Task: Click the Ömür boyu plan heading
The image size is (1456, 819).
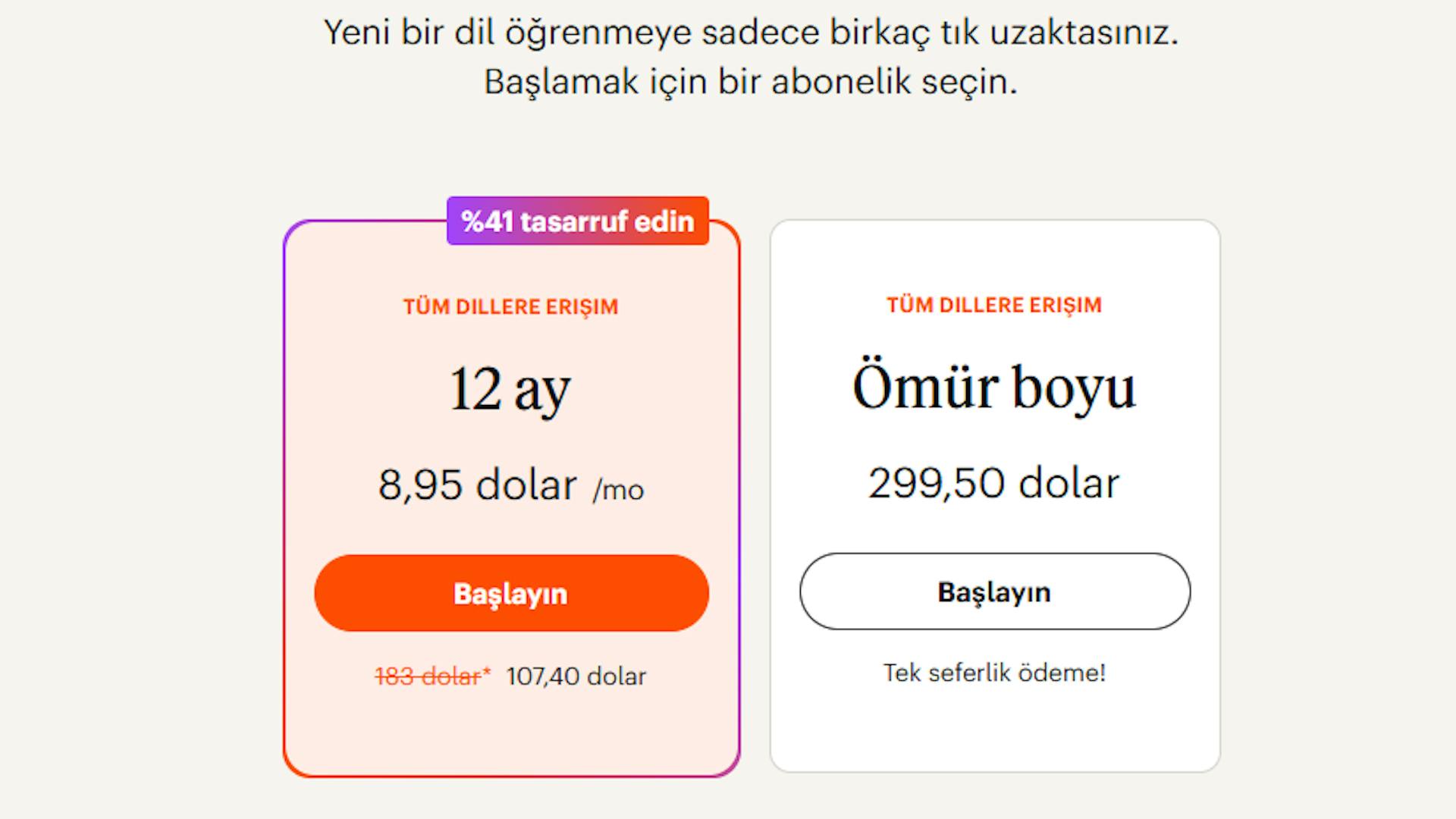Action: [x=994, y=387]
